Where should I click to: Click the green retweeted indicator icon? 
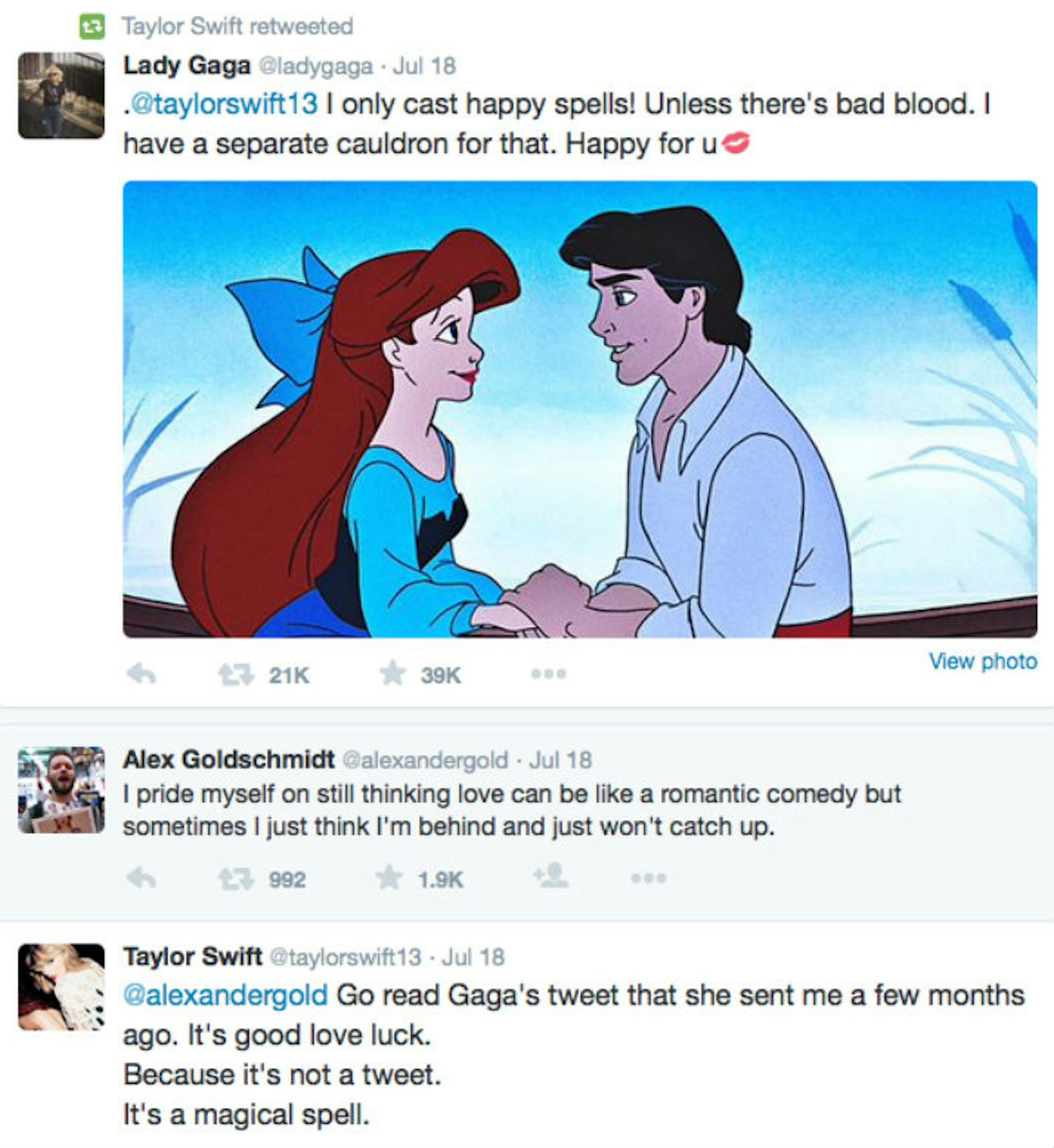91,27
